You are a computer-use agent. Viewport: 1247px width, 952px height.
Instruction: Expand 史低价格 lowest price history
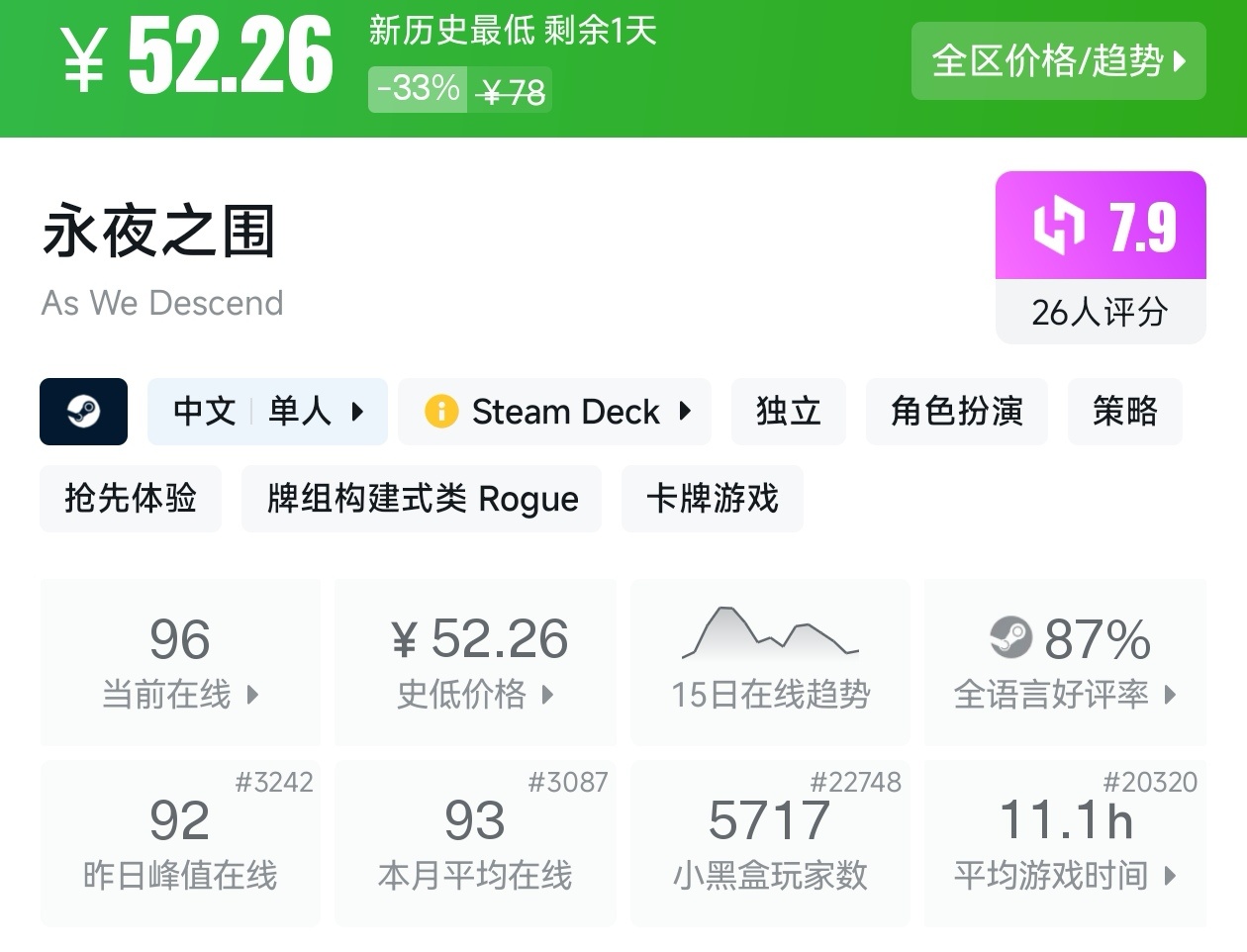(x=475, y=661)
